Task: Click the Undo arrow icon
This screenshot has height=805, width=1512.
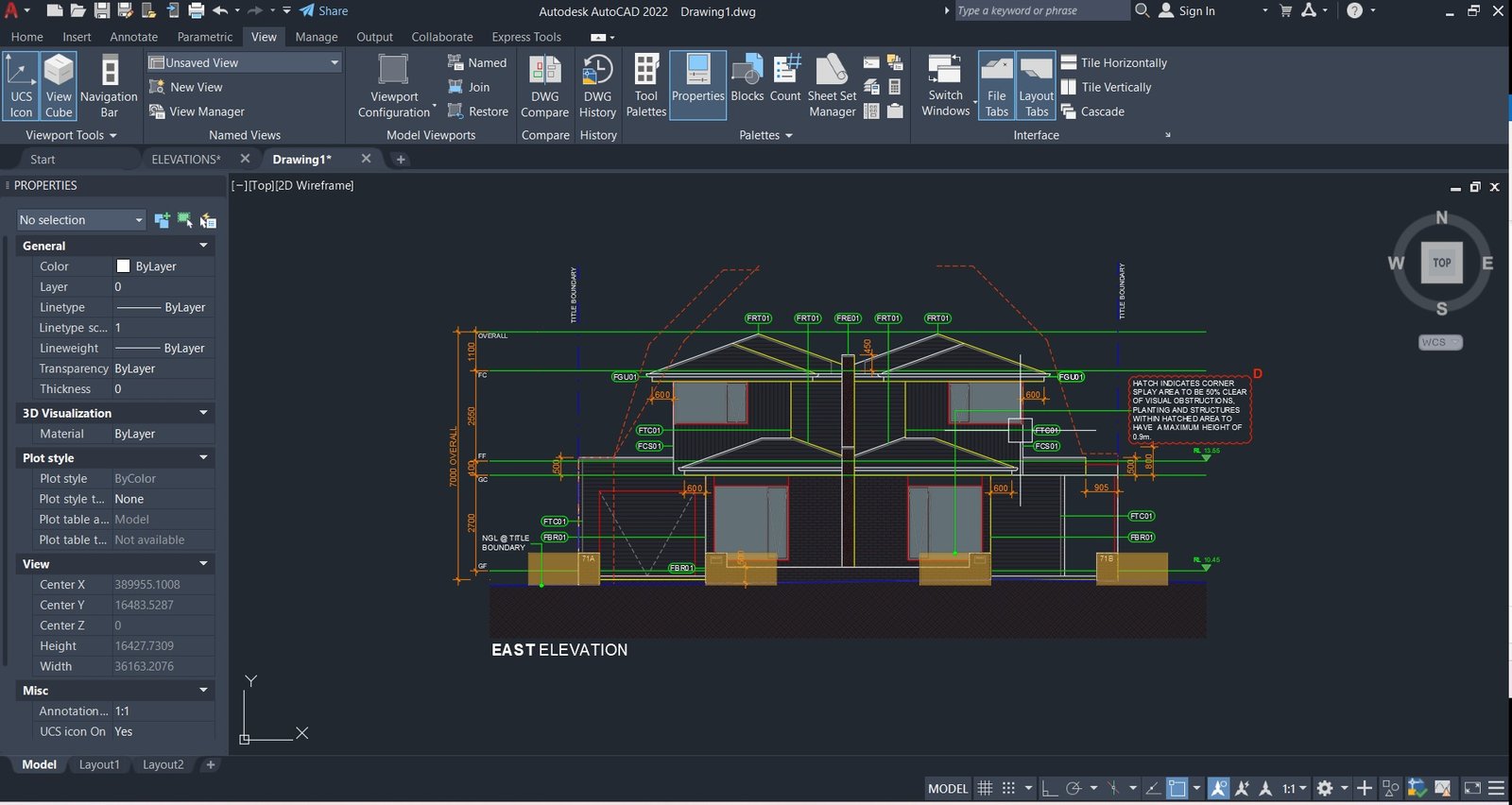Action: [220, 10]
